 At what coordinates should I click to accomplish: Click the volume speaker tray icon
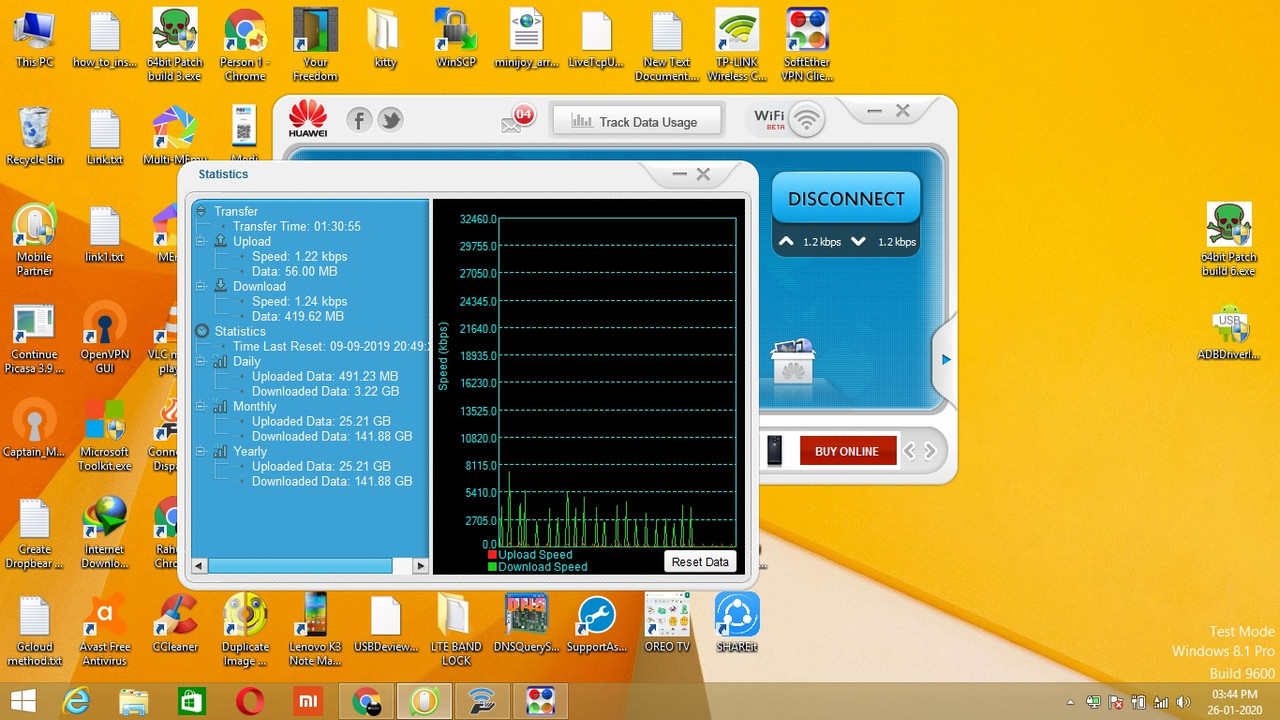(1184, 702)
